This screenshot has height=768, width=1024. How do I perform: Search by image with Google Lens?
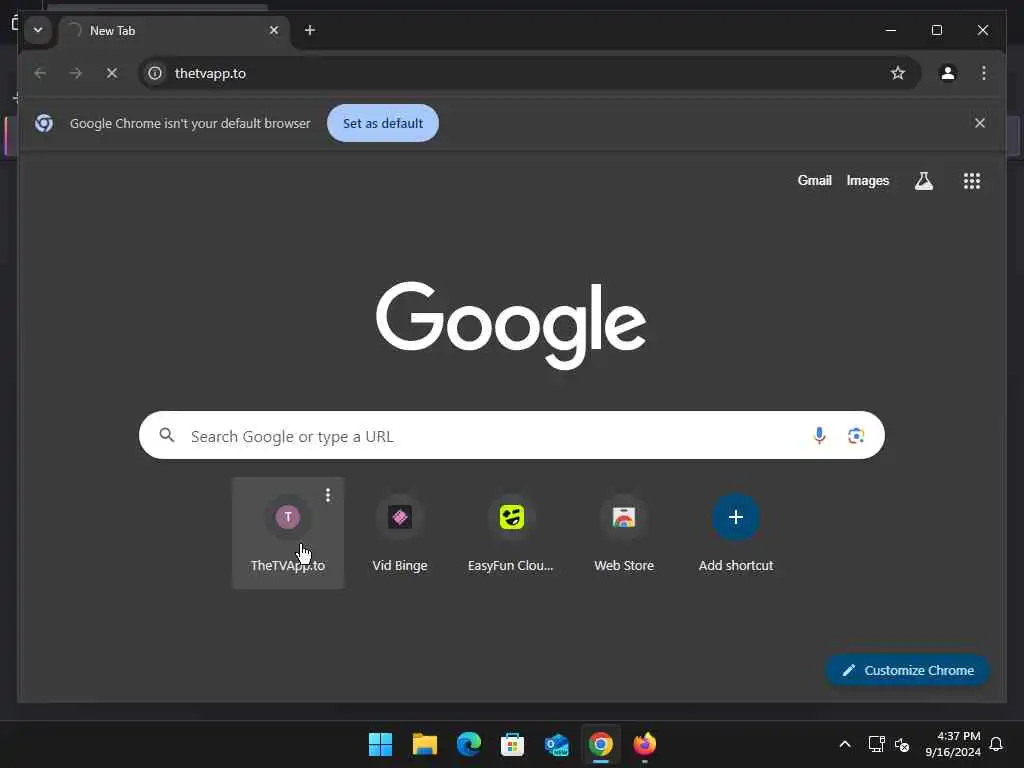[856, 436]
